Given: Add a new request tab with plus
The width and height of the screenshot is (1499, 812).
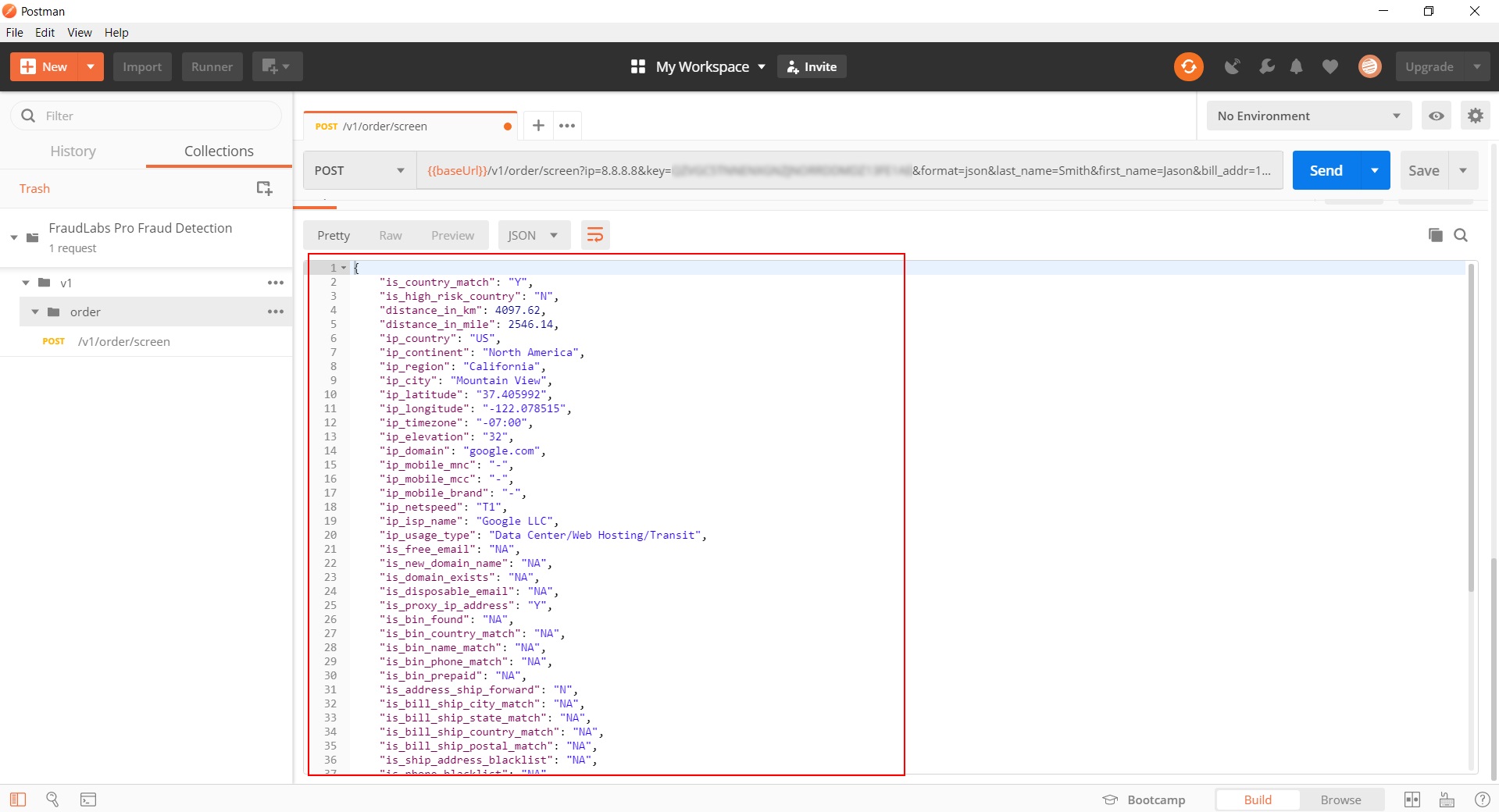Looking at the screenshot, I should (538, 125).
